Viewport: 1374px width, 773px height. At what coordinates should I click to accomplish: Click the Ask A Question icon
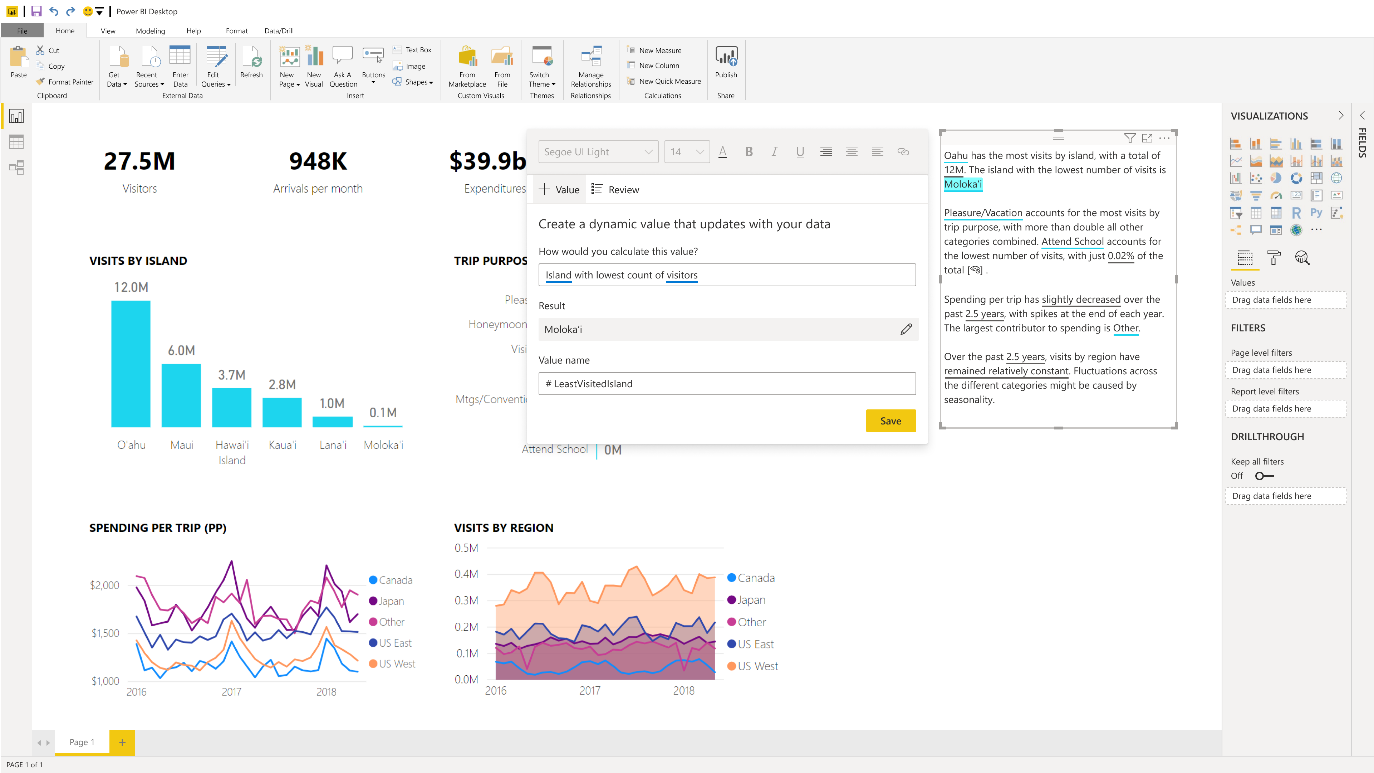point(343,66)
